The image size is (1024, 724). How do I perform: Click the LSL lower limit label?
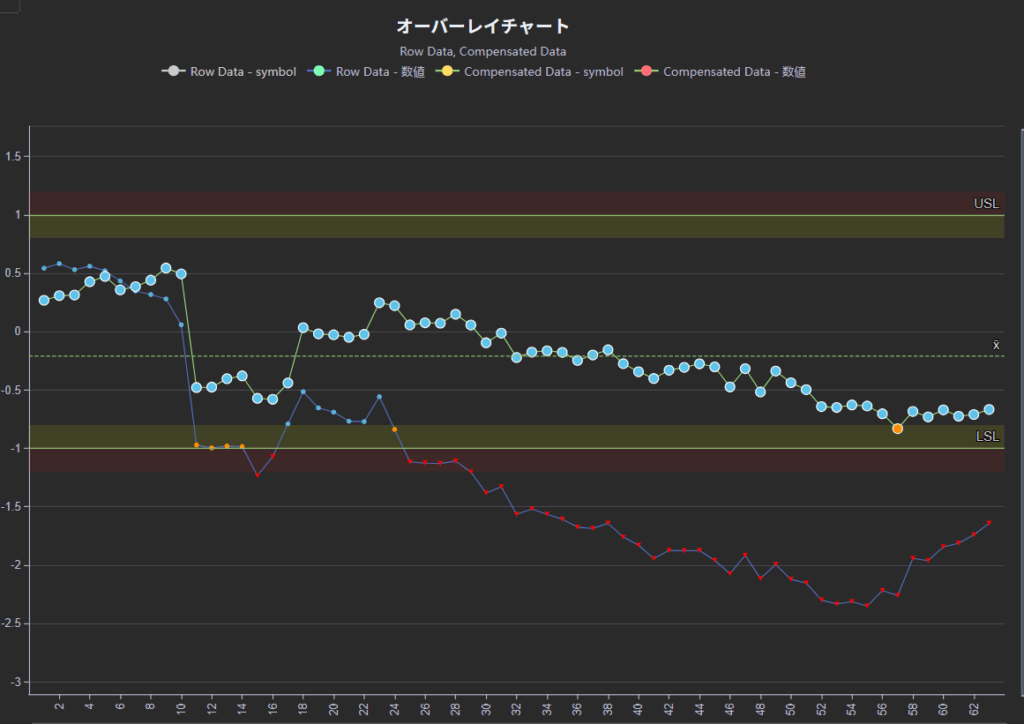click(987, 437)
